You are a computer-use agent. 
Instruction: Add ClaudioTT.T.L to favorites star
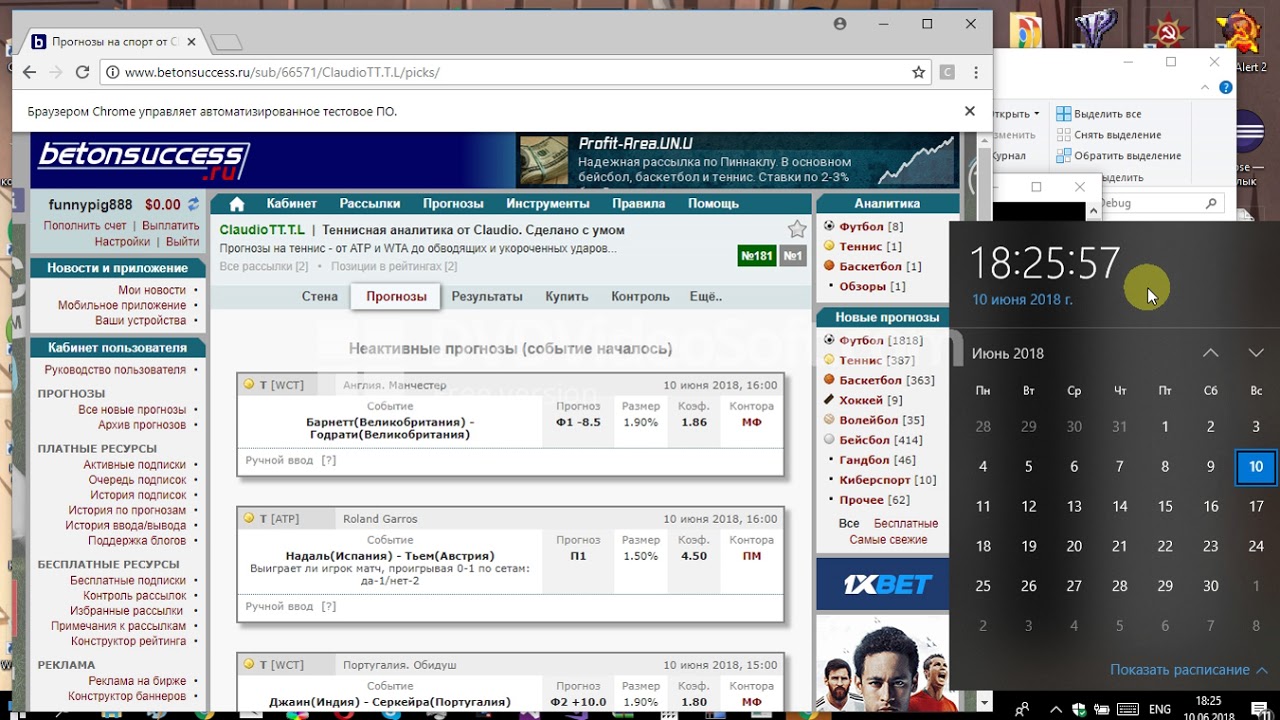point(797,229)
